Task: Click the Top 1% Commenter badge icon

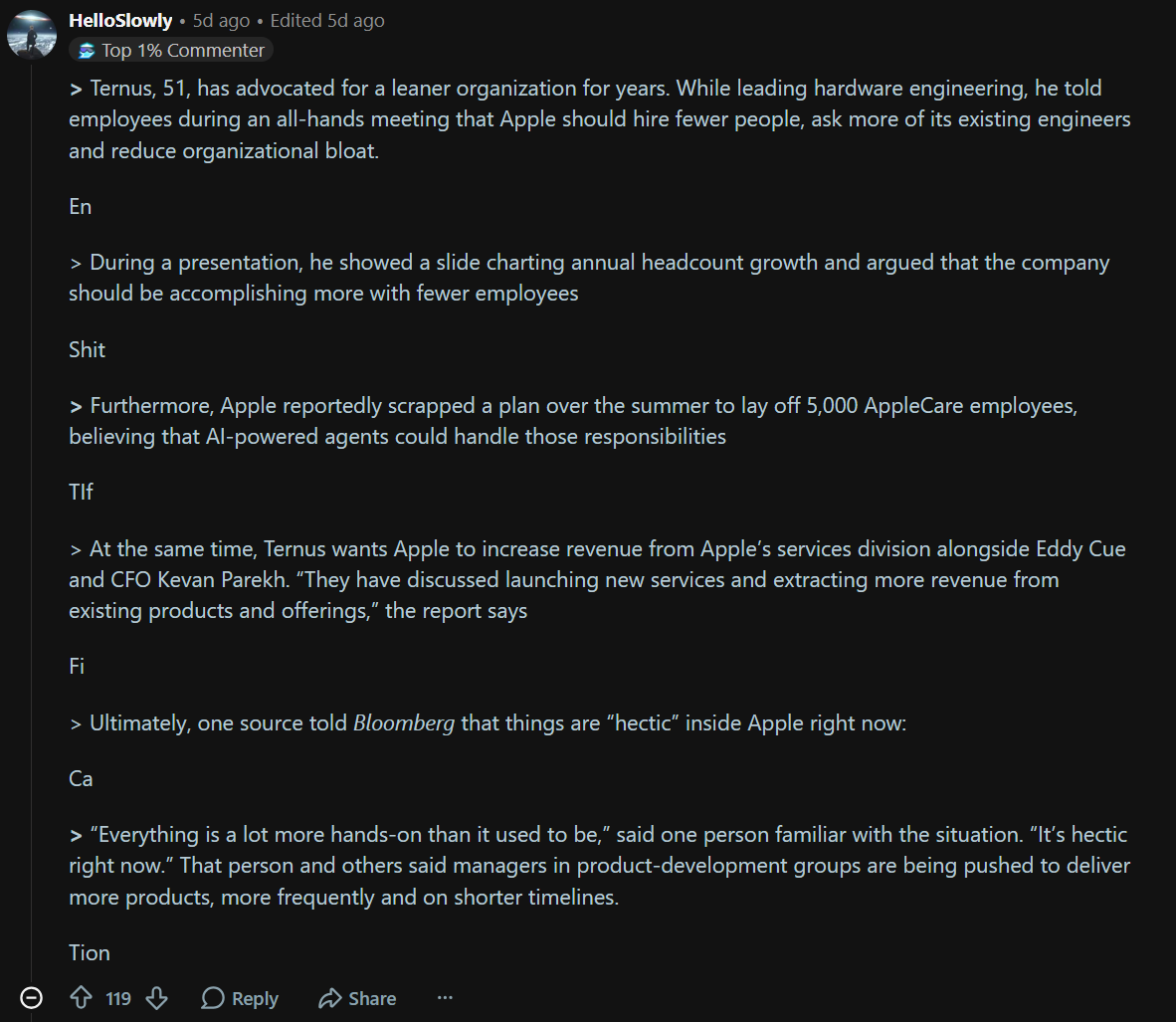Action: (x=87, y=51)
